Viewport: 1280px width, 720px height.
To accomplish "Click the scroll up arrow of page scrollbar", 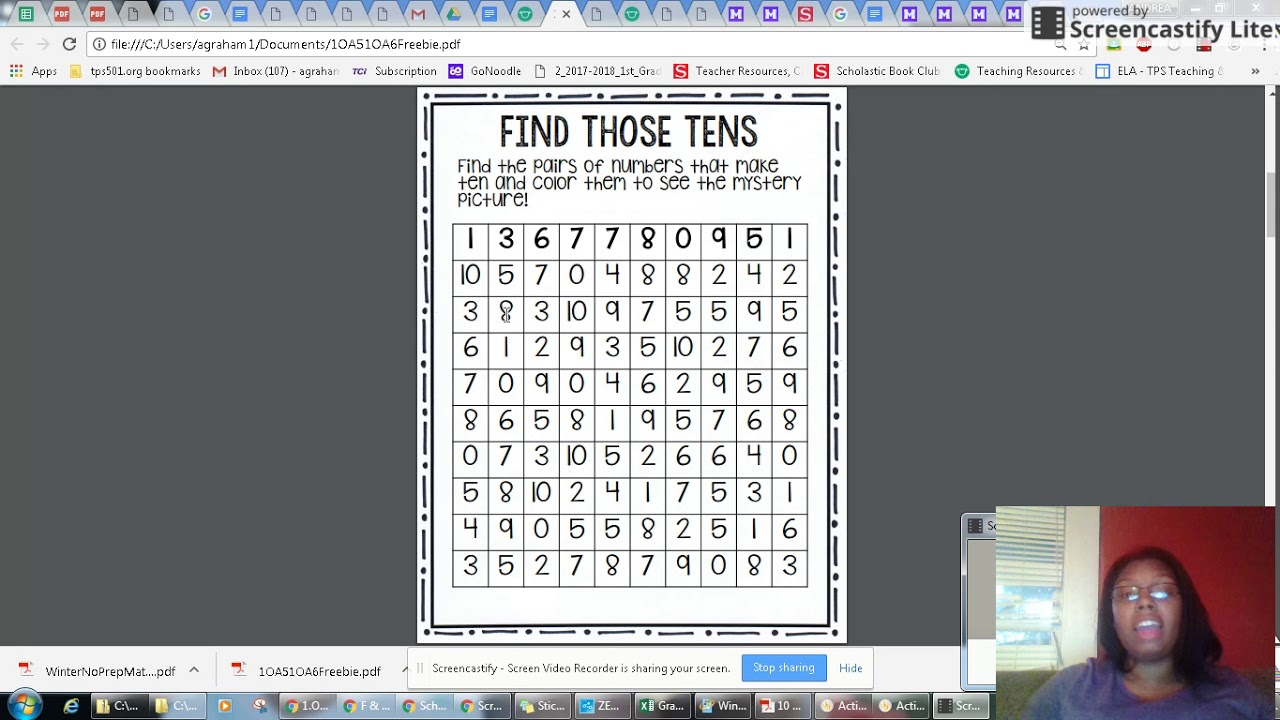I will 1272,94.
